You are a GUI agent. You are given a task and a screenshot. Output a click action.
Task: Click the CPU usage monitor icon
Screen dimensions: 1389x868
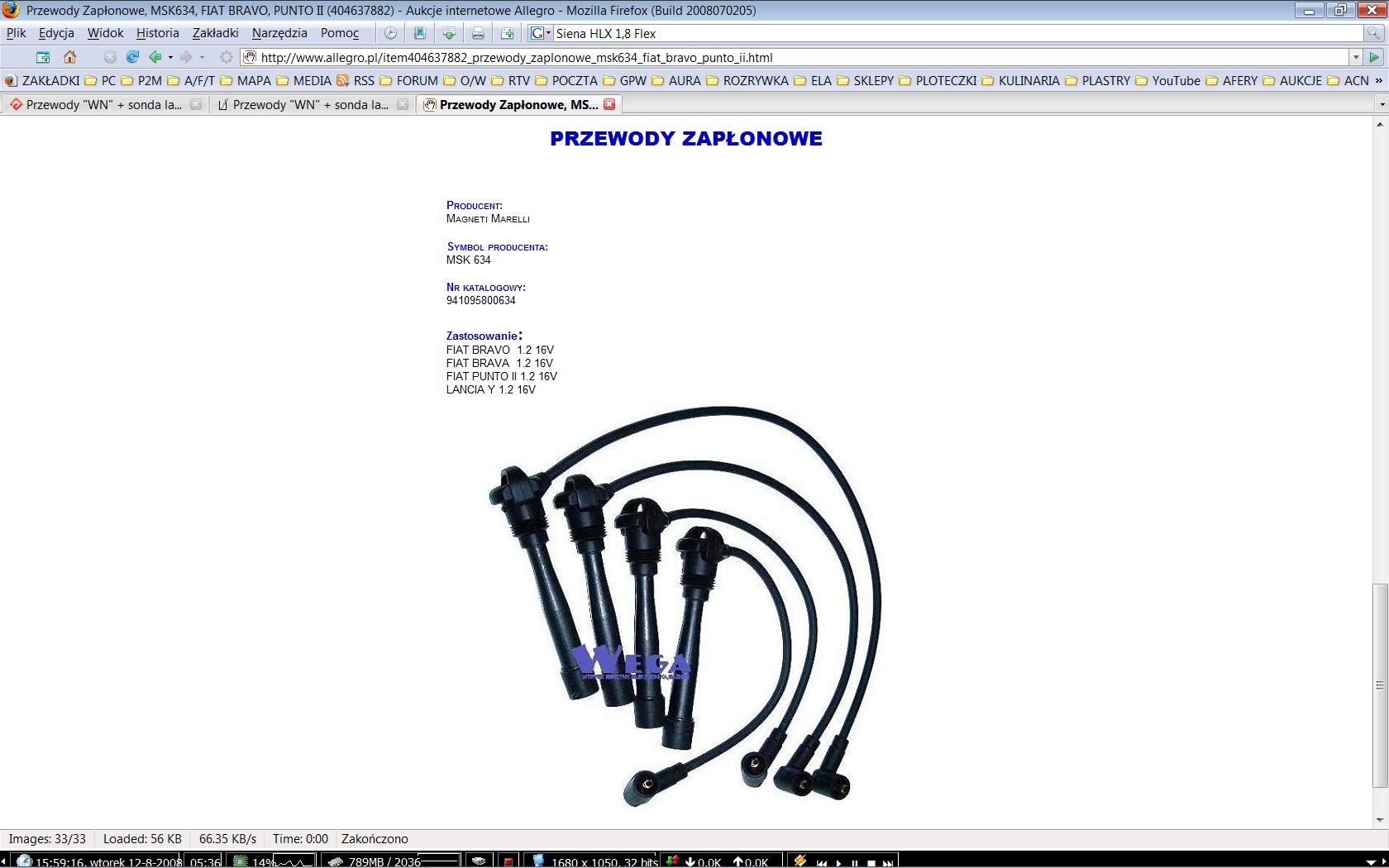pos(240,861)
